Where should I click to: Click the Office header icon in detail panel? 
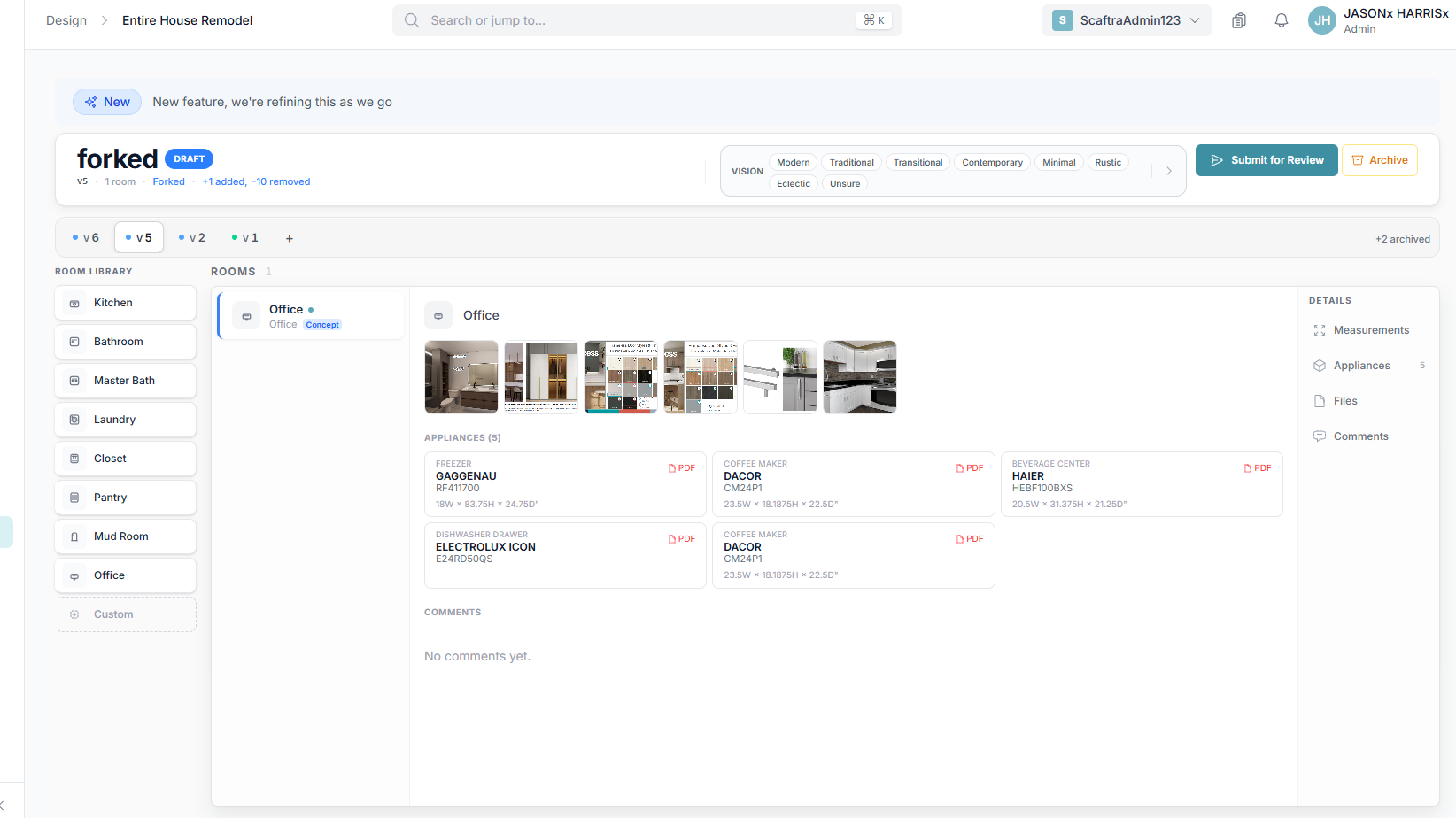(438, 315)
